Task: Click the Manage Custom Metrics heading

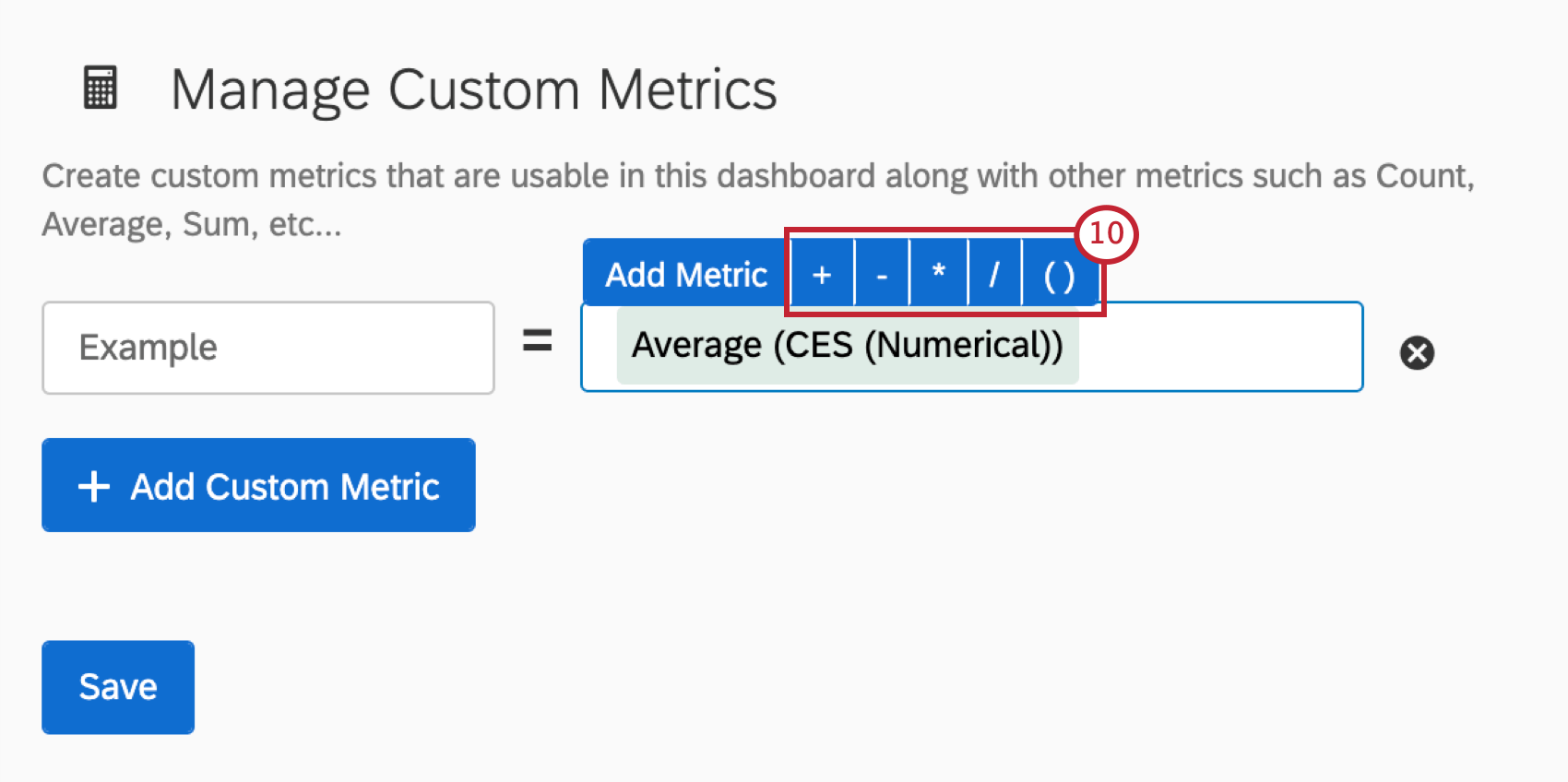Action: tap(473, 90)
